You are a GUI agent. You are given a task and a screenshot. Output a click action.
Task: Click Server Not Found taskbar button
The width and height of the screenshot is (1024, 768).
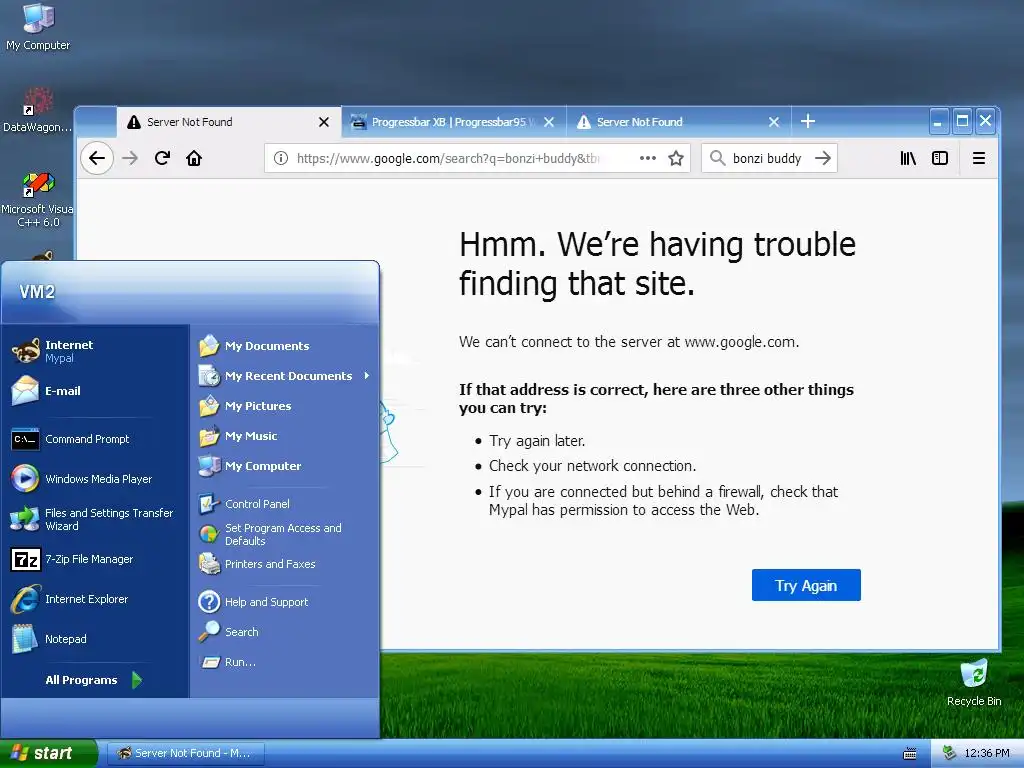(x=185, y=753)
